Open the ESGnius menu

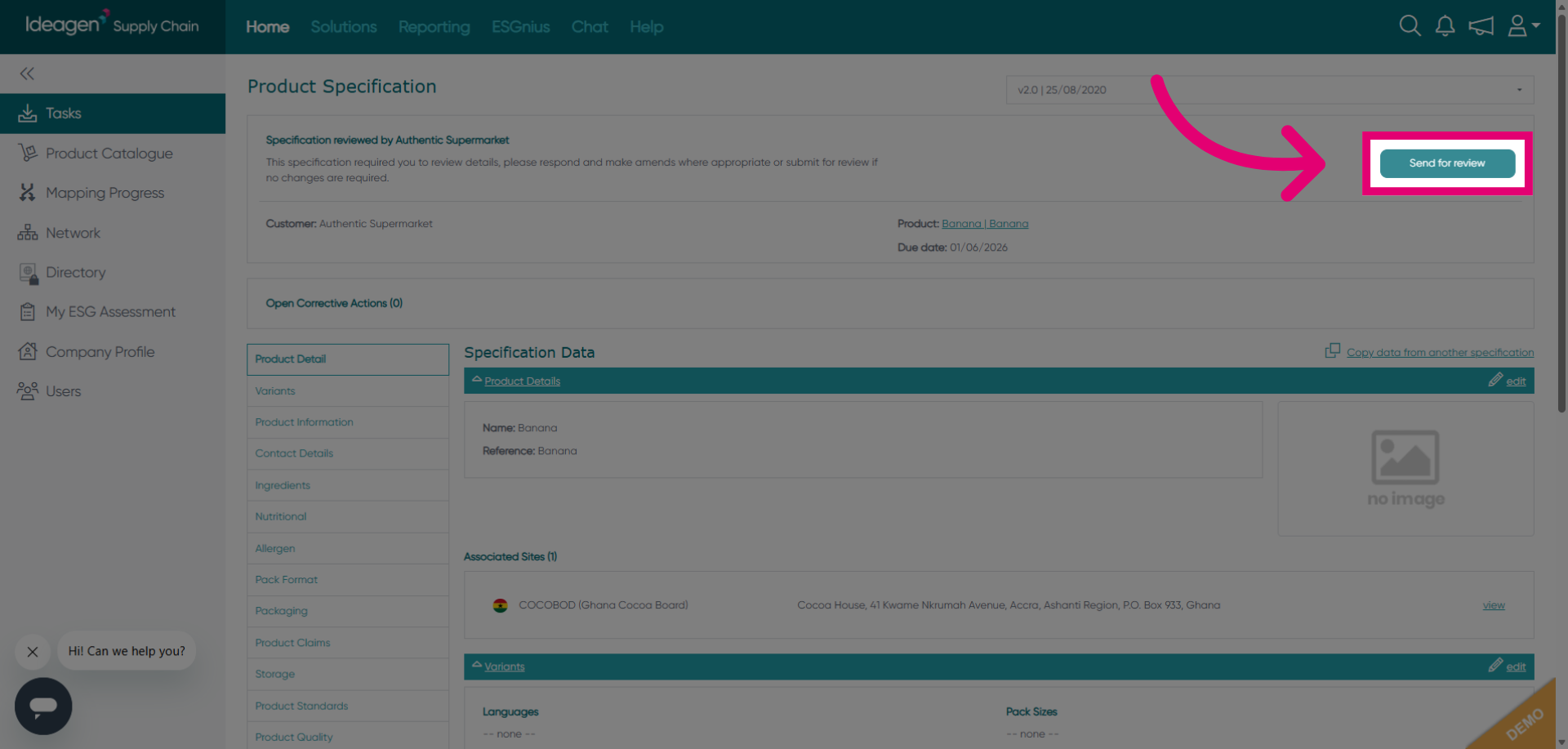pyautogui.click(x=521, y=27)
